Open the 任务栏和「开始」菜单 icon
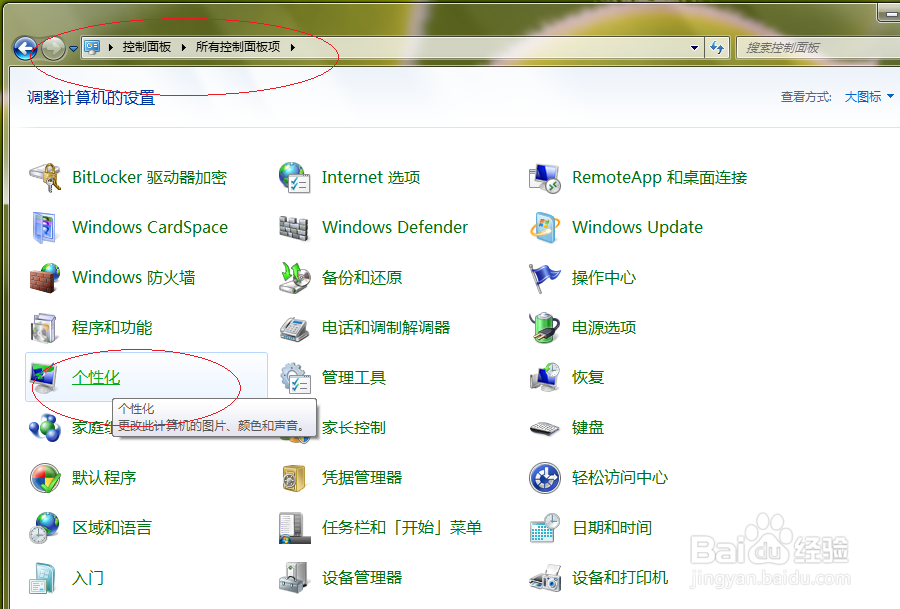Viewport: 900px width, 609px height. (x=294, y=528)
